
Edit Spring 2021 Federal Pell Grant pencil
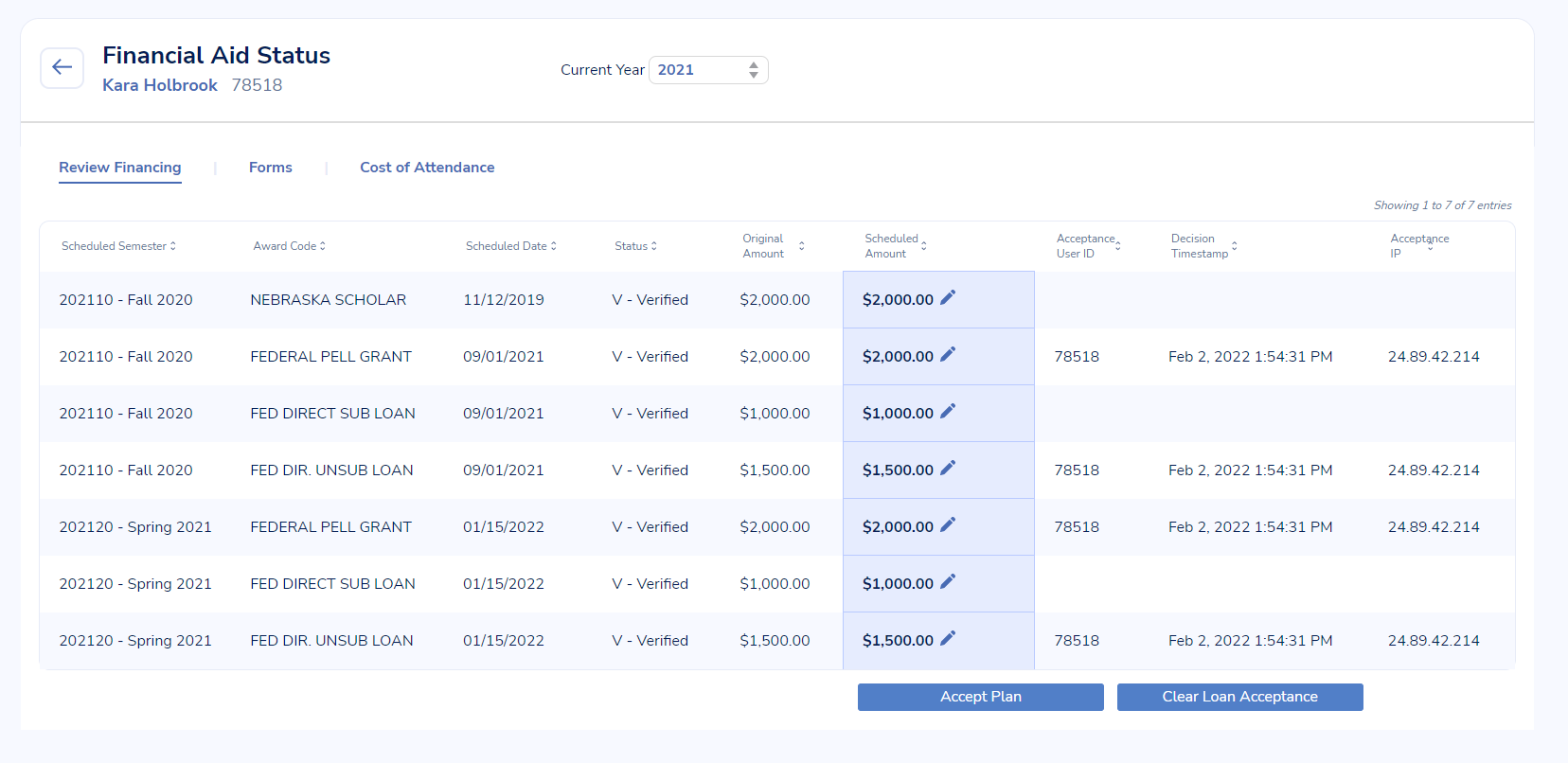click(x=948, y=525)
